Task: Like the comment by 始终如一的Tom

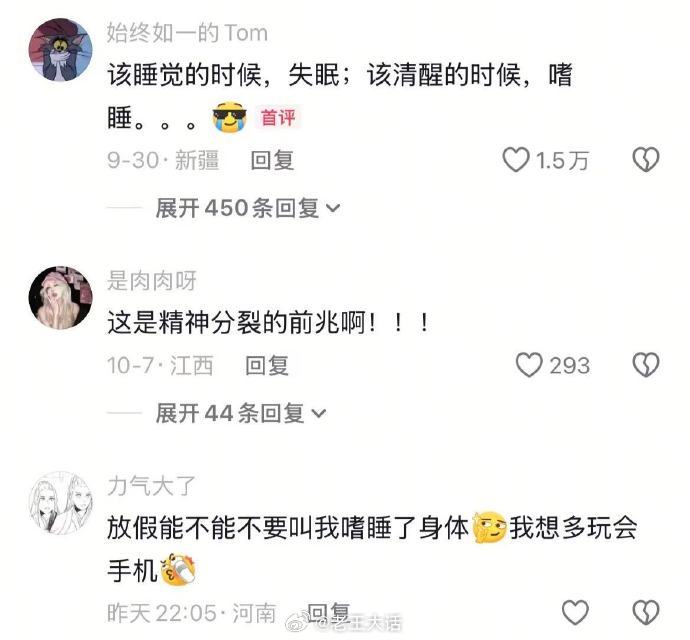Action: [516, 159]
